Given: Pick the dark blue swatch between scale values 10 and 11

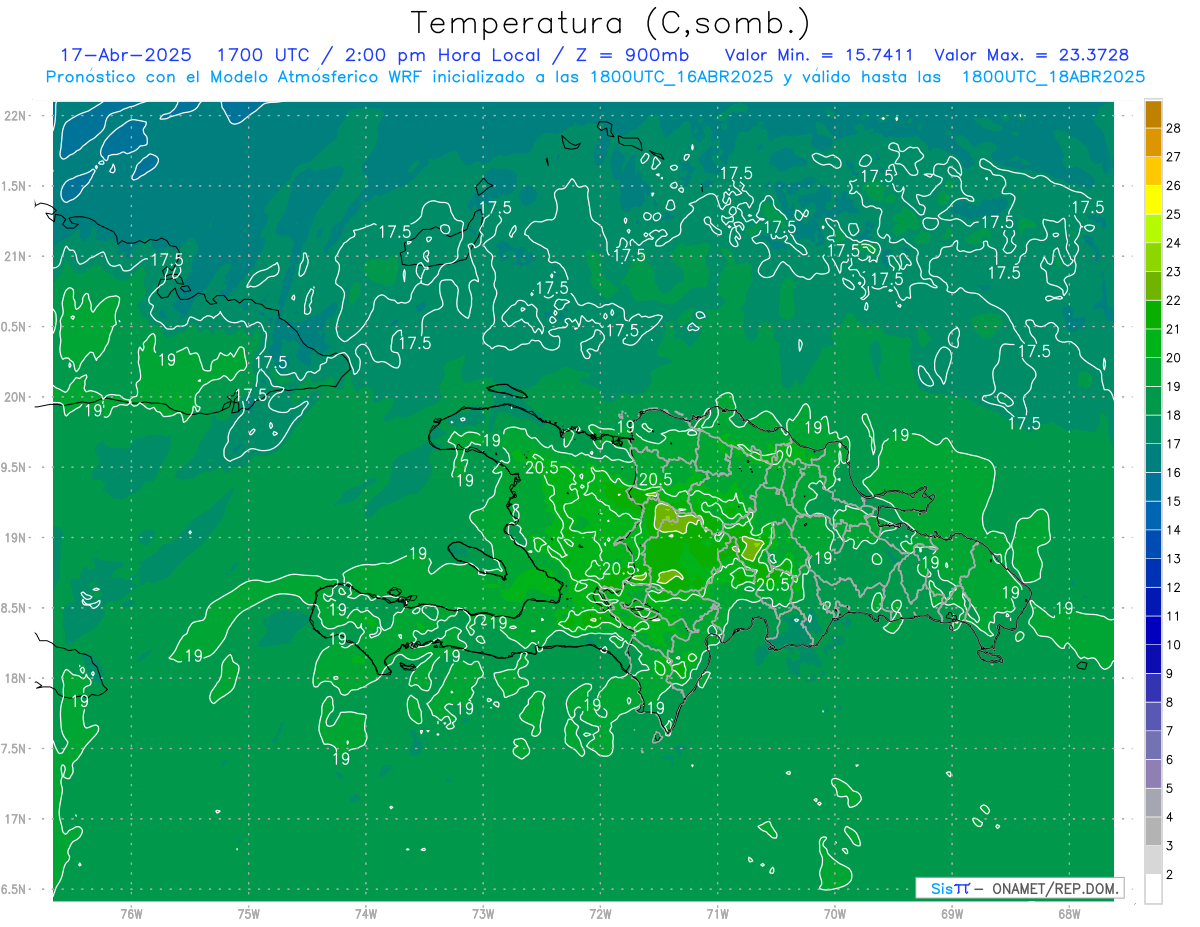Looking at the screenshot, I should (1153, 630).
